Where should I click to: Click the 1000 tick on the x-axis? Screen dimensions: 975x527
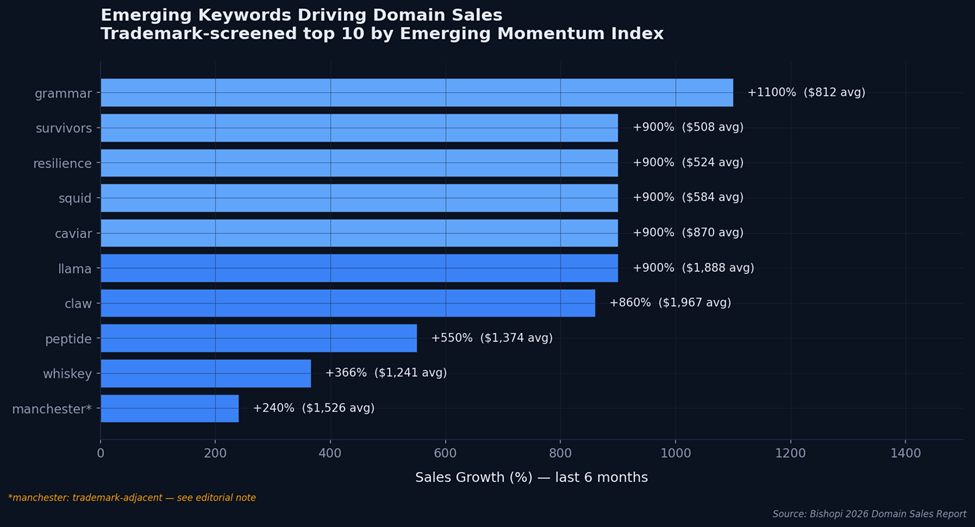tap(675, 454)
